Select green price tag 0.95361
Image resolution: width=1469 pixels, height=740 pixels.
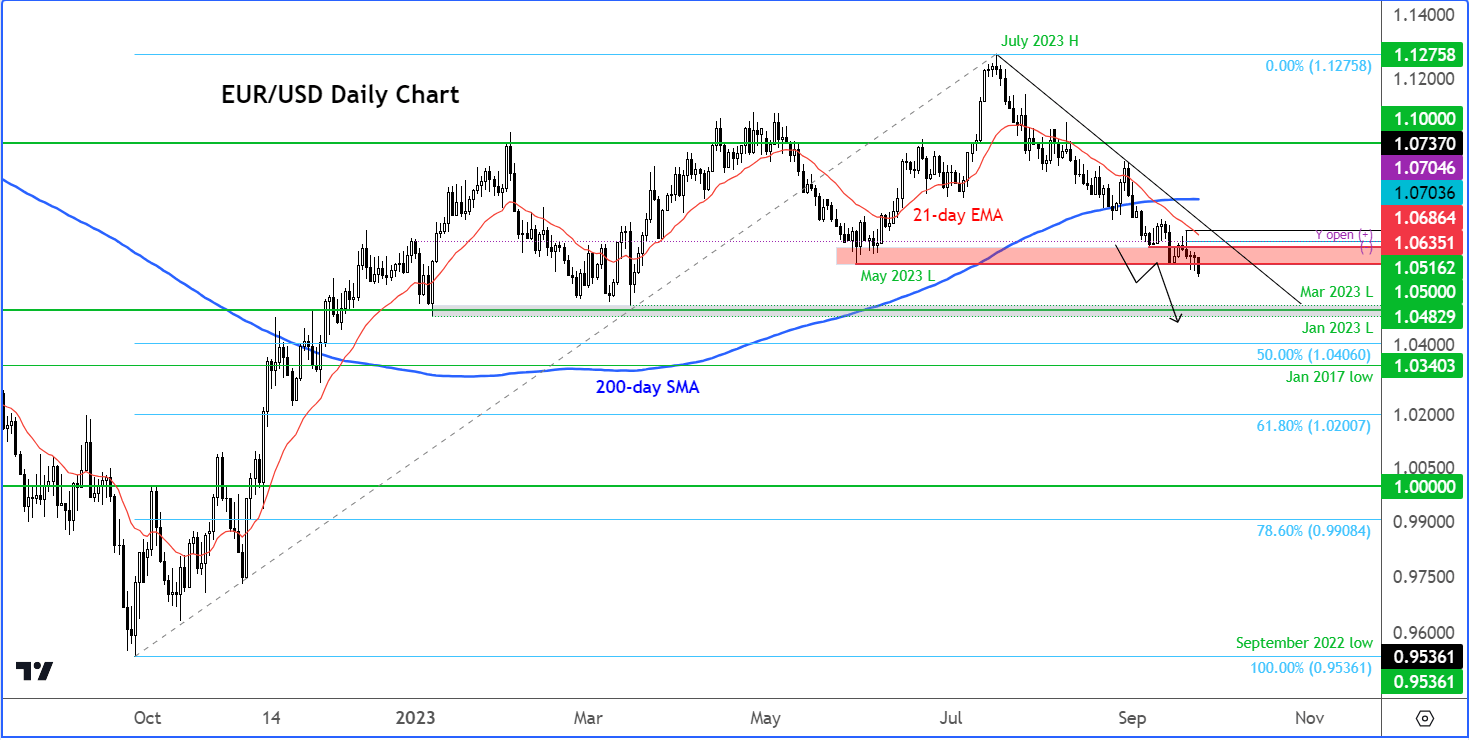pyautogui.click(x=1421, y=682)
